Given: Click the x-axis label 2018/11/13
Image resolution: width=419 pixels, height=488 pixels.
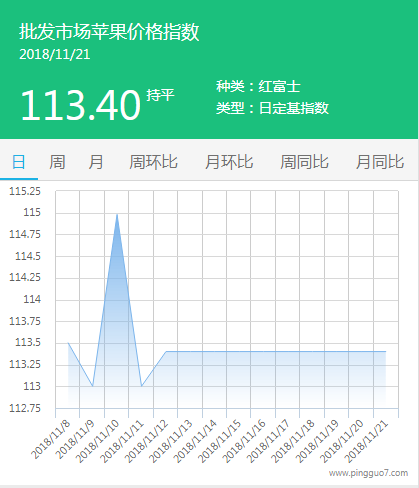Looking at the screenshot, I should (171, 442).
